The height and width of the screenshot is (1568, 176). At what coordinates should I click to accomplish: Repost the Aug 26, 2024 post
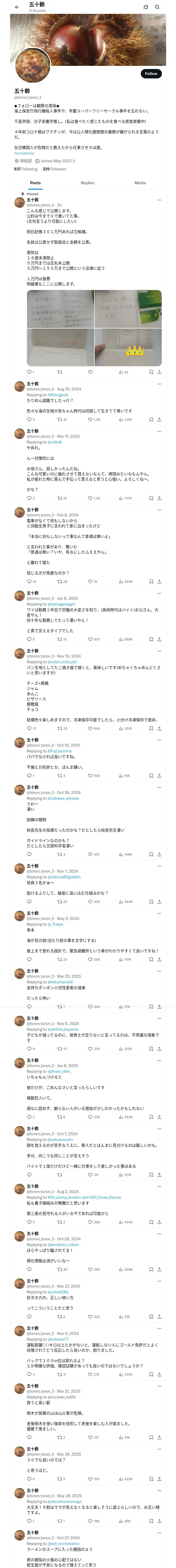pos(59,419)
